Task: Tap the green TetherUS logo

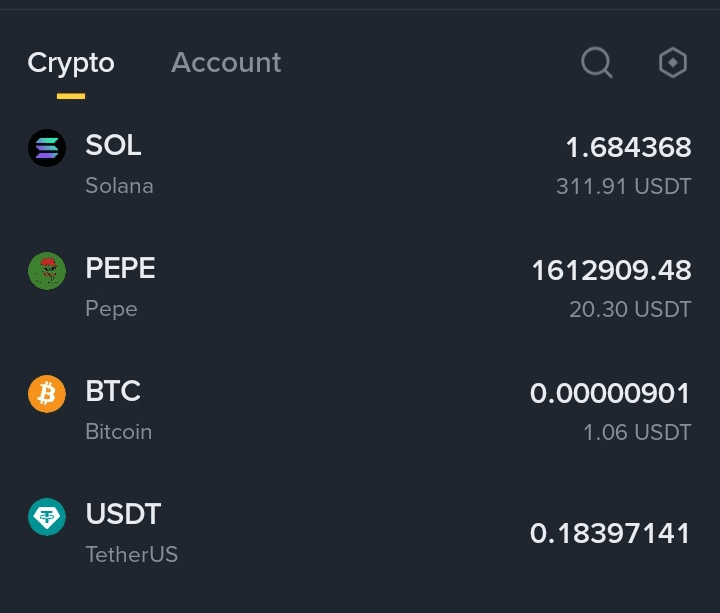Action: point(46,517)
